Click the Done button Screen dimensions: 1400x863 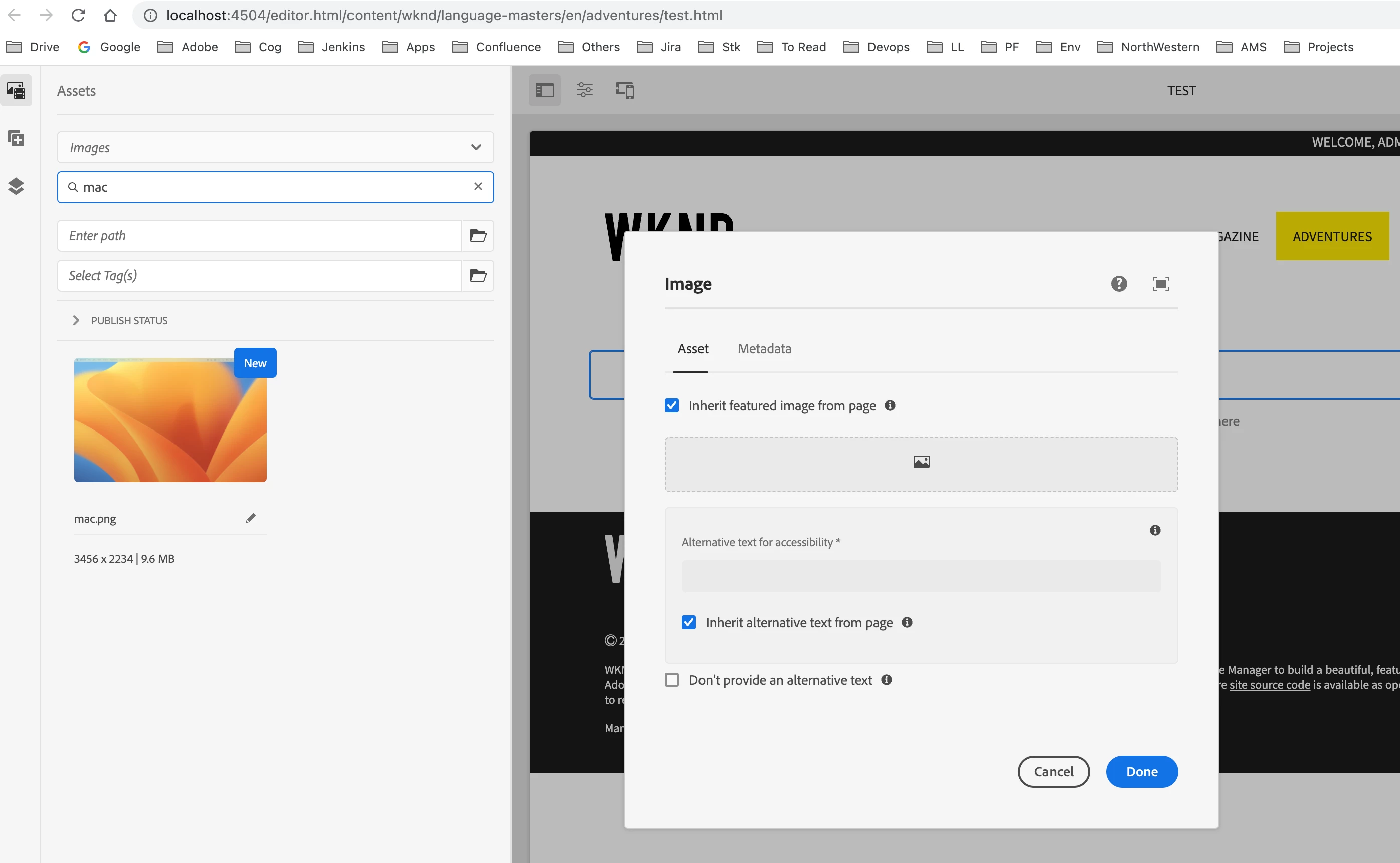1141,772
